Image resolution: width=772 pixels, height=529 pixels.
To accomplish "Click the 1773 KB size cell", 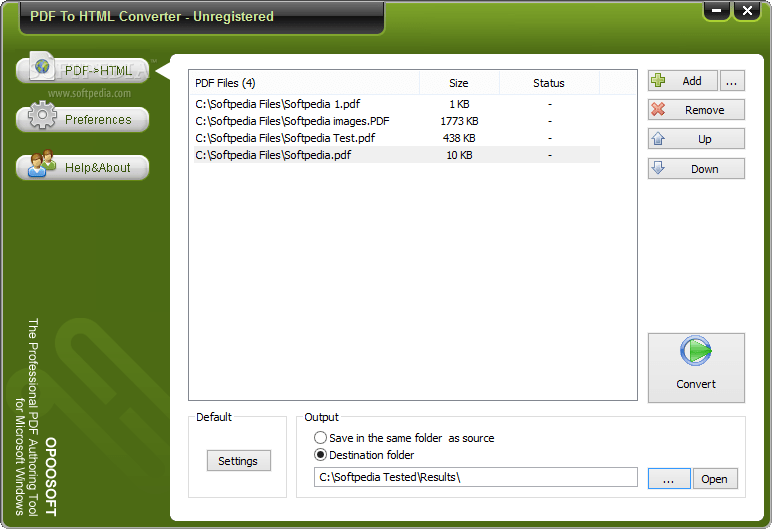I will point(459,121).
